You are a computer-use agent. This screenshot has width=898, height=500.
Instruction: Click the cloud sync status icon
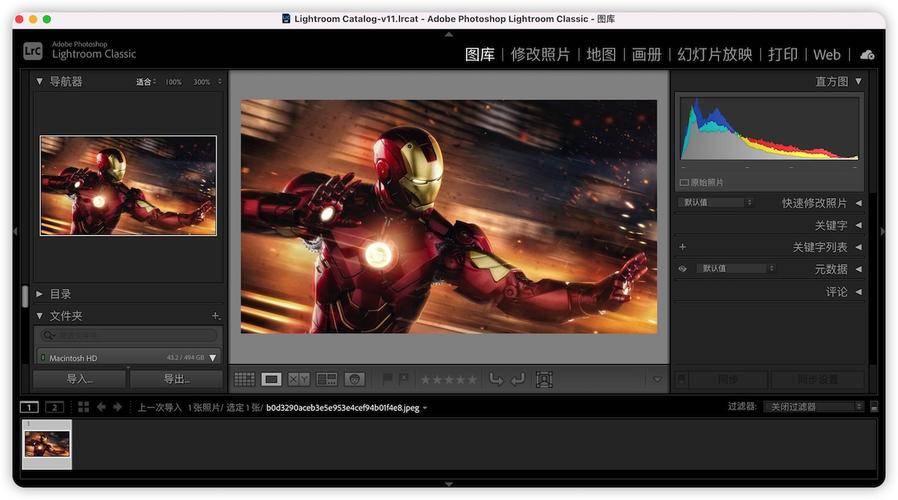pyautogui.click(x=867, y=54)
